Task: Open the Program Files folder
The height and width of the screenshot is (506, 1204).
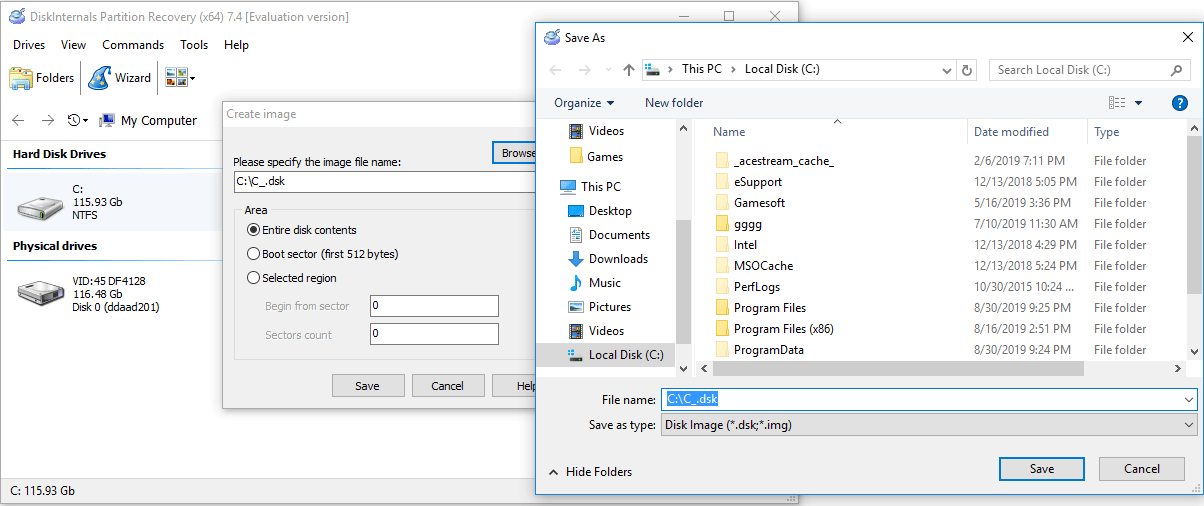Action: pos(769,308)
